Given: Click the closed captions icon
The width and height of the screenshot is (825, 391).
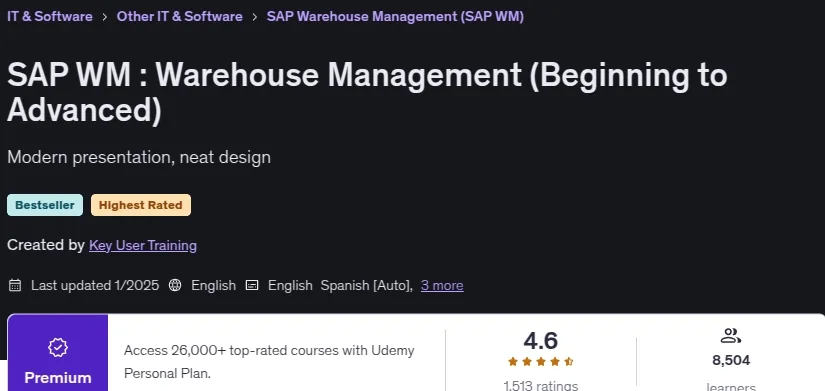Looking at the screenshot, I should pyautogui.click(x=252, y=285).
